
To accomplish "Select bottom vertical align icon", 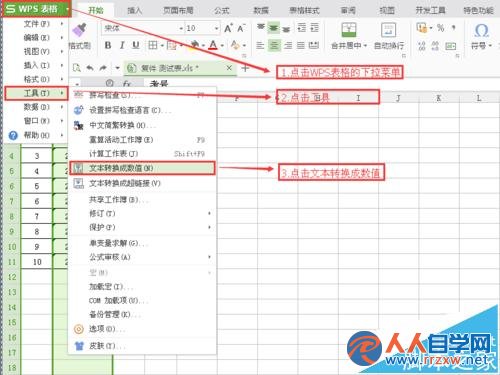I will [286, 29].
